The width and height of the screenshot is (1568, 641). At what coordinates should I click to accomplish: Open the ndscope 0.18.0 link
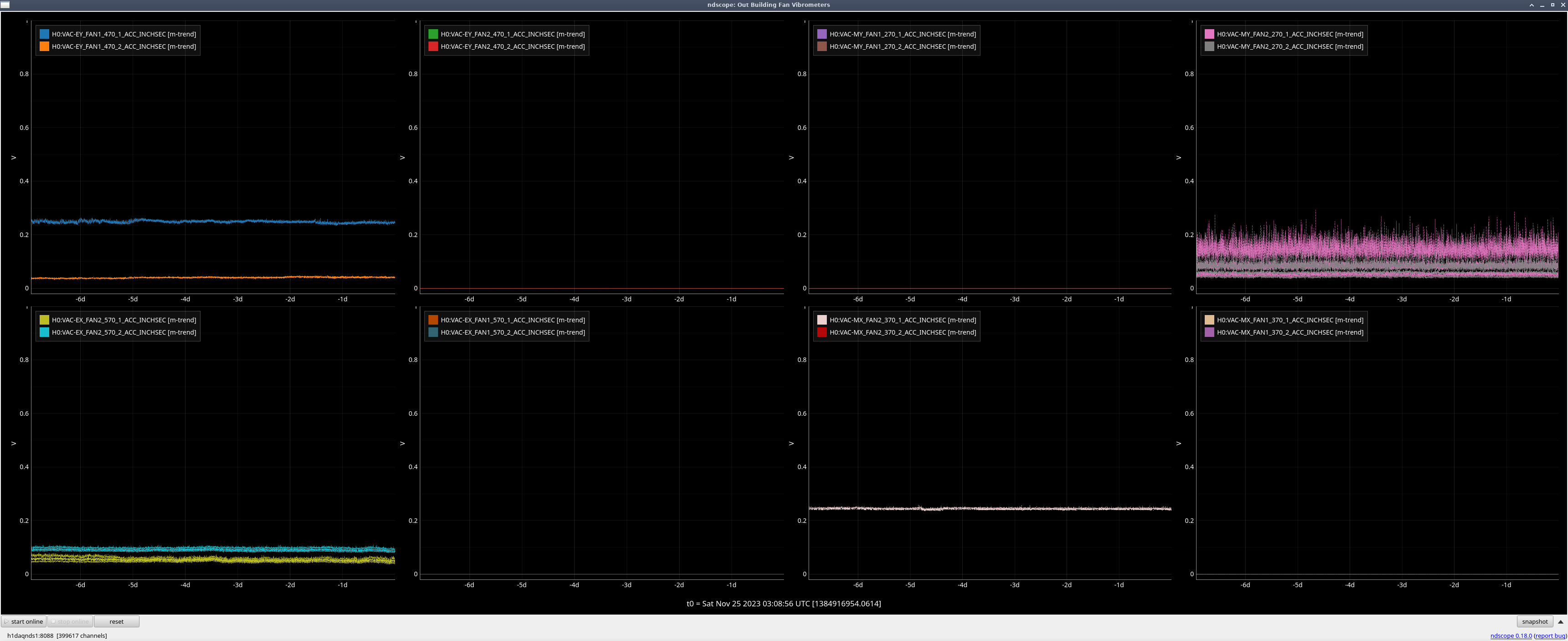click(1511, 636)
